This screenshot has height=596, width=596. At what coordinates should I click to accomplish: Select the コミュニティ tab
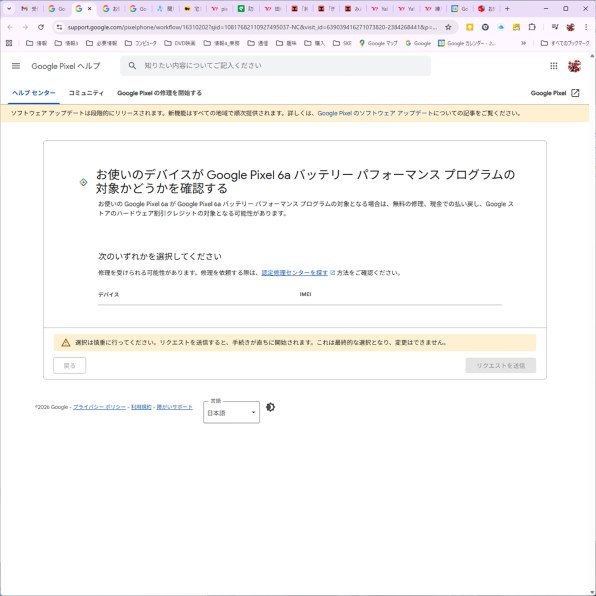coord(86,93)
